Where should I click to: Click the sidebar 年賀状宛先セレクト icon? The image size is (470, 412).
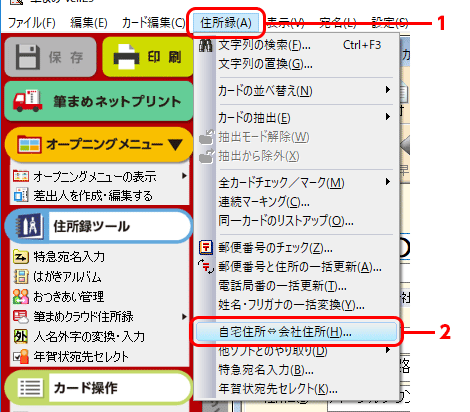(21, 357)
